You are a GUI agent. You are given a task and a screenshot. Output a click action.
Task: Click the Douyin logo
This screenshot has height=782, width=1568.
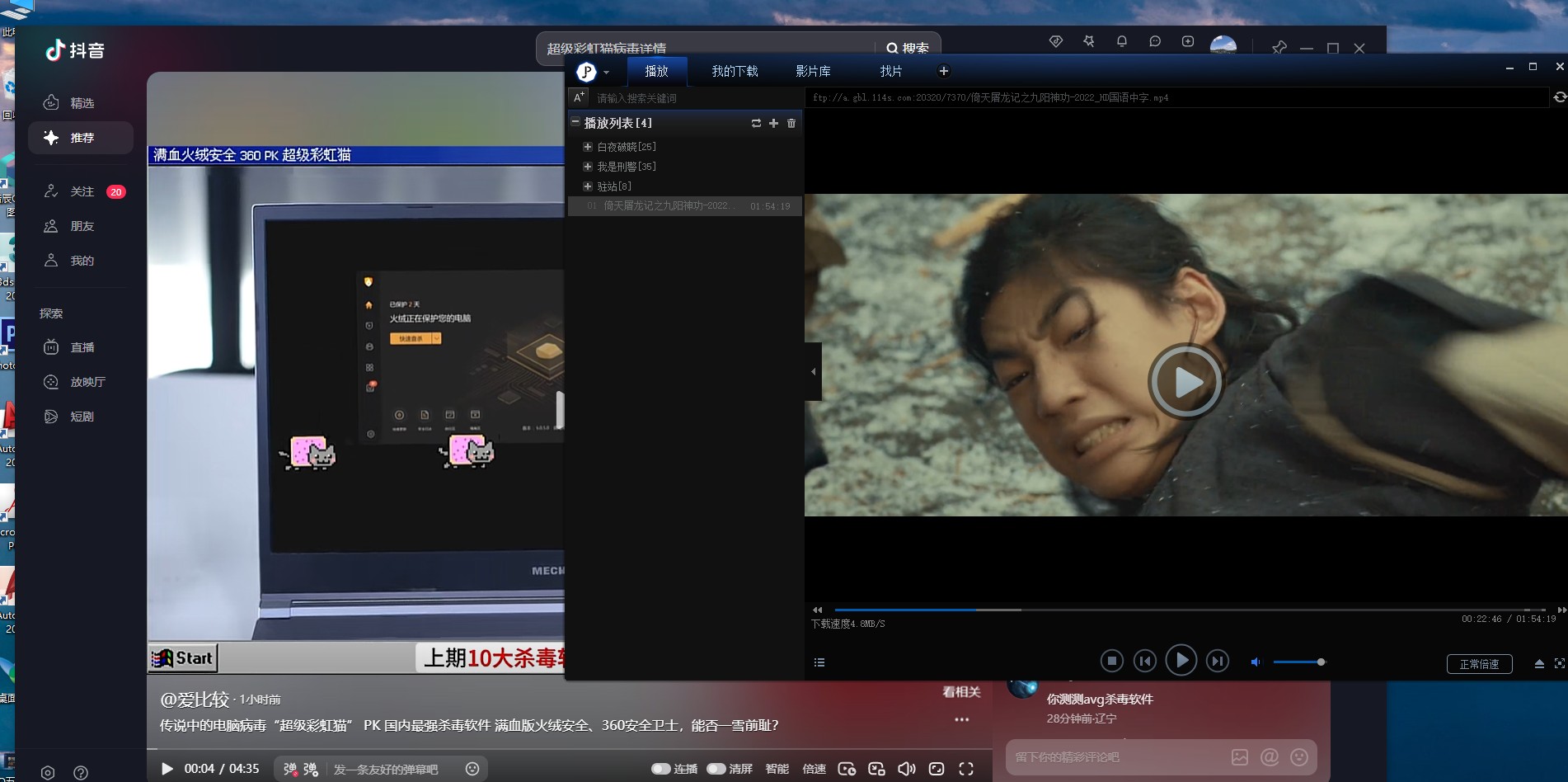click(x=75, y=50)
